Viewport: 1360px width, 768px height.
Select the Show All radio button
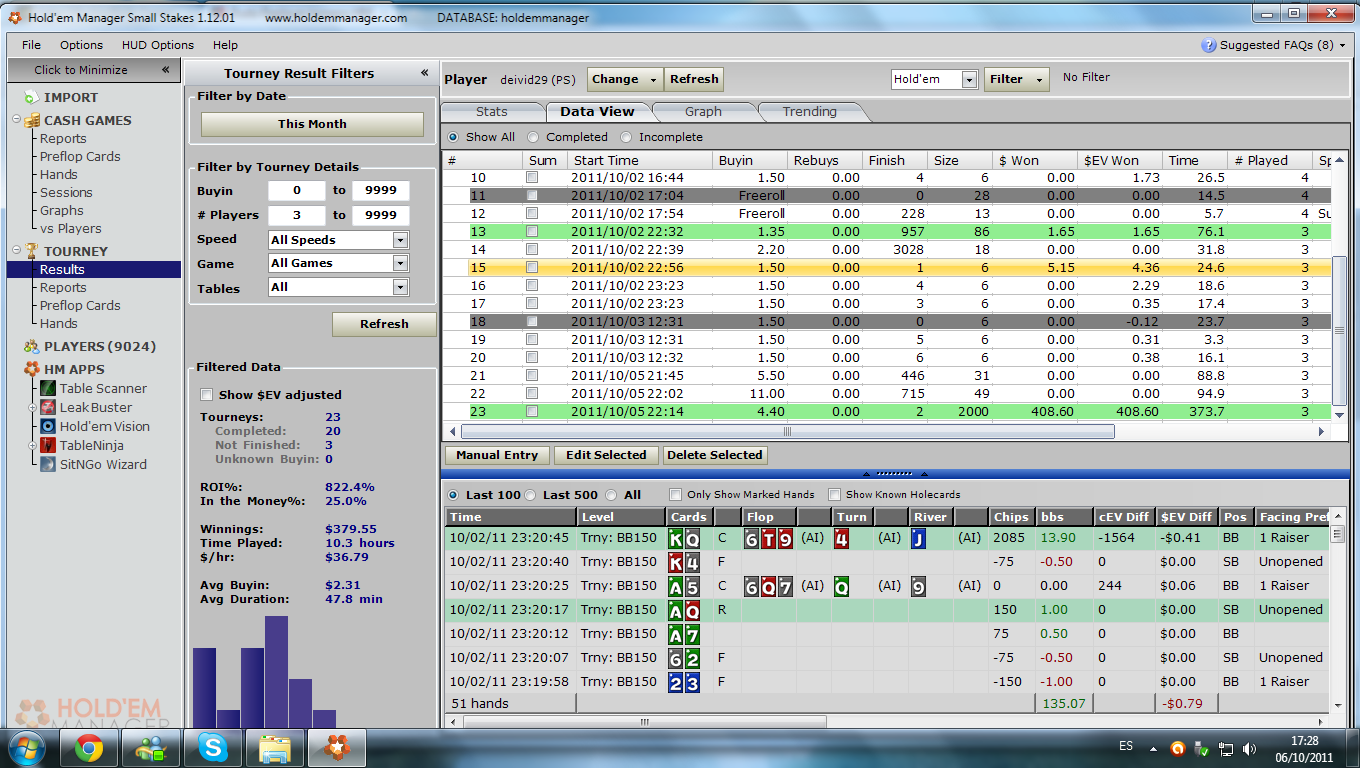[453, 137]
